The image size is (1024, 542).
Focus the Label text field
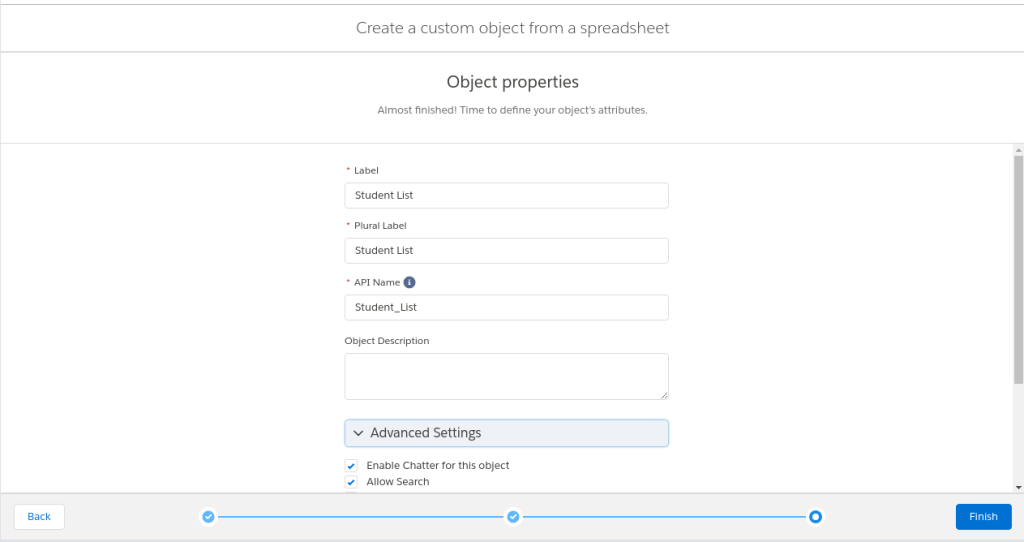pyautogui.click(x=506, y=196)
